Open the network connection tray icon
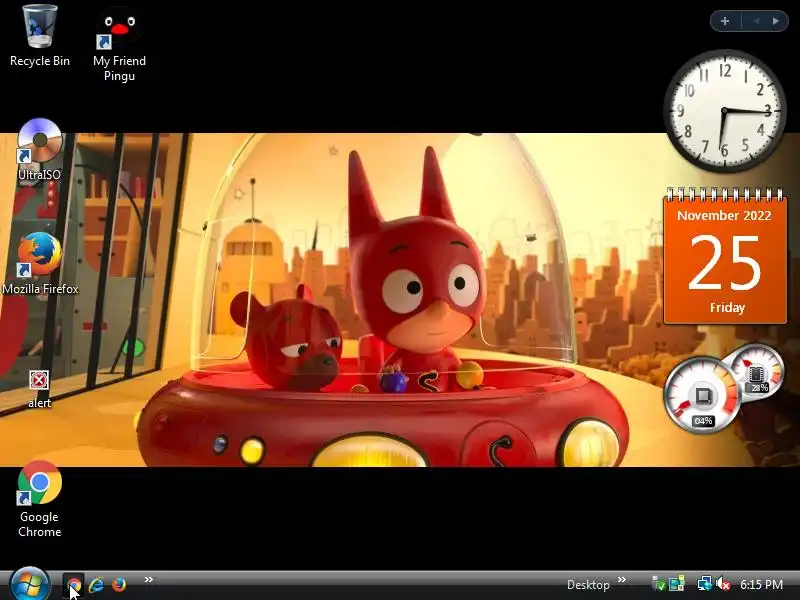The image size is (800, 600). click(705, 584)
